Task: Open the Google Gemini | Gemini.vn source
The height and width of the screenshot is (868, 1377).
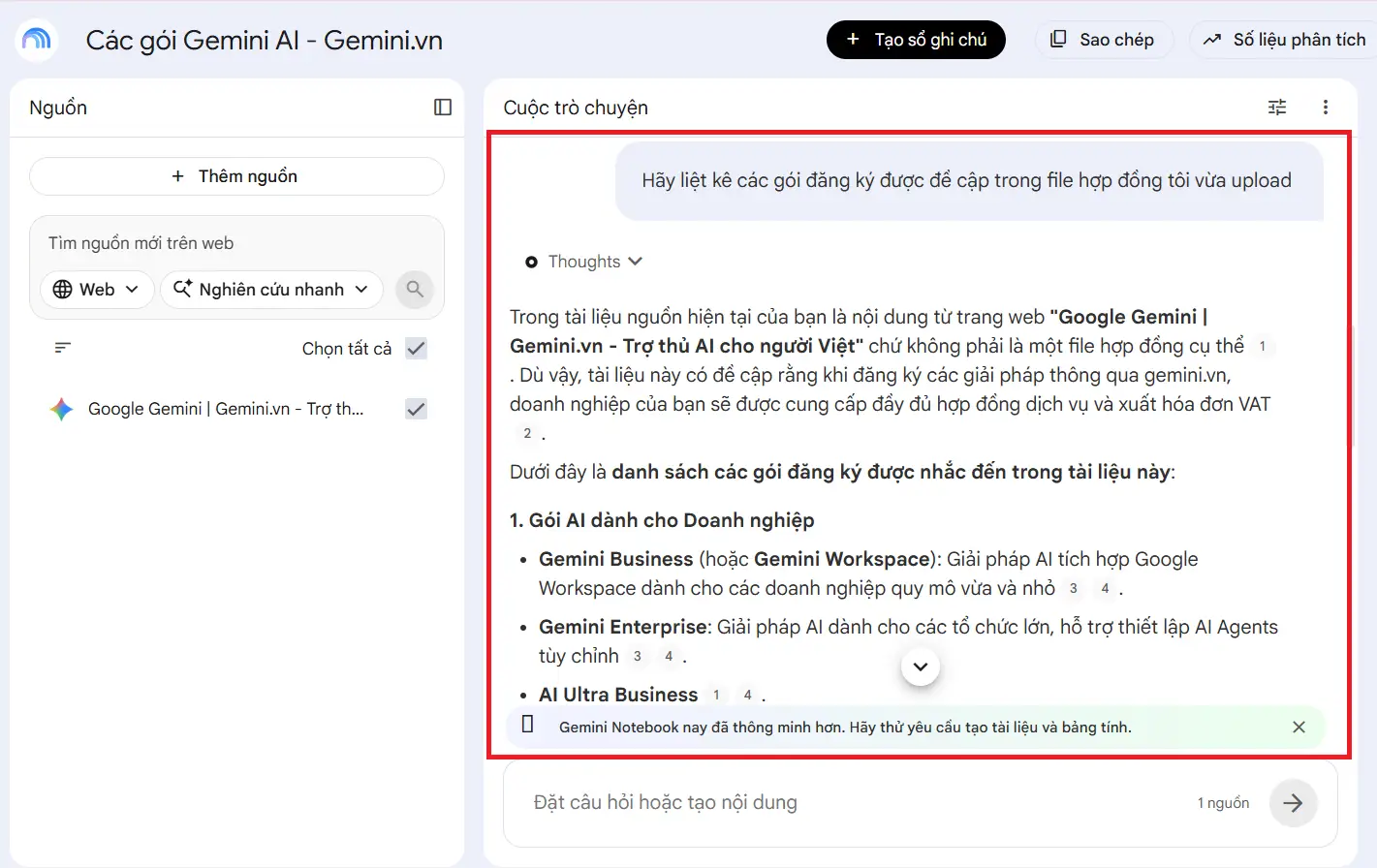Action: 226,409
